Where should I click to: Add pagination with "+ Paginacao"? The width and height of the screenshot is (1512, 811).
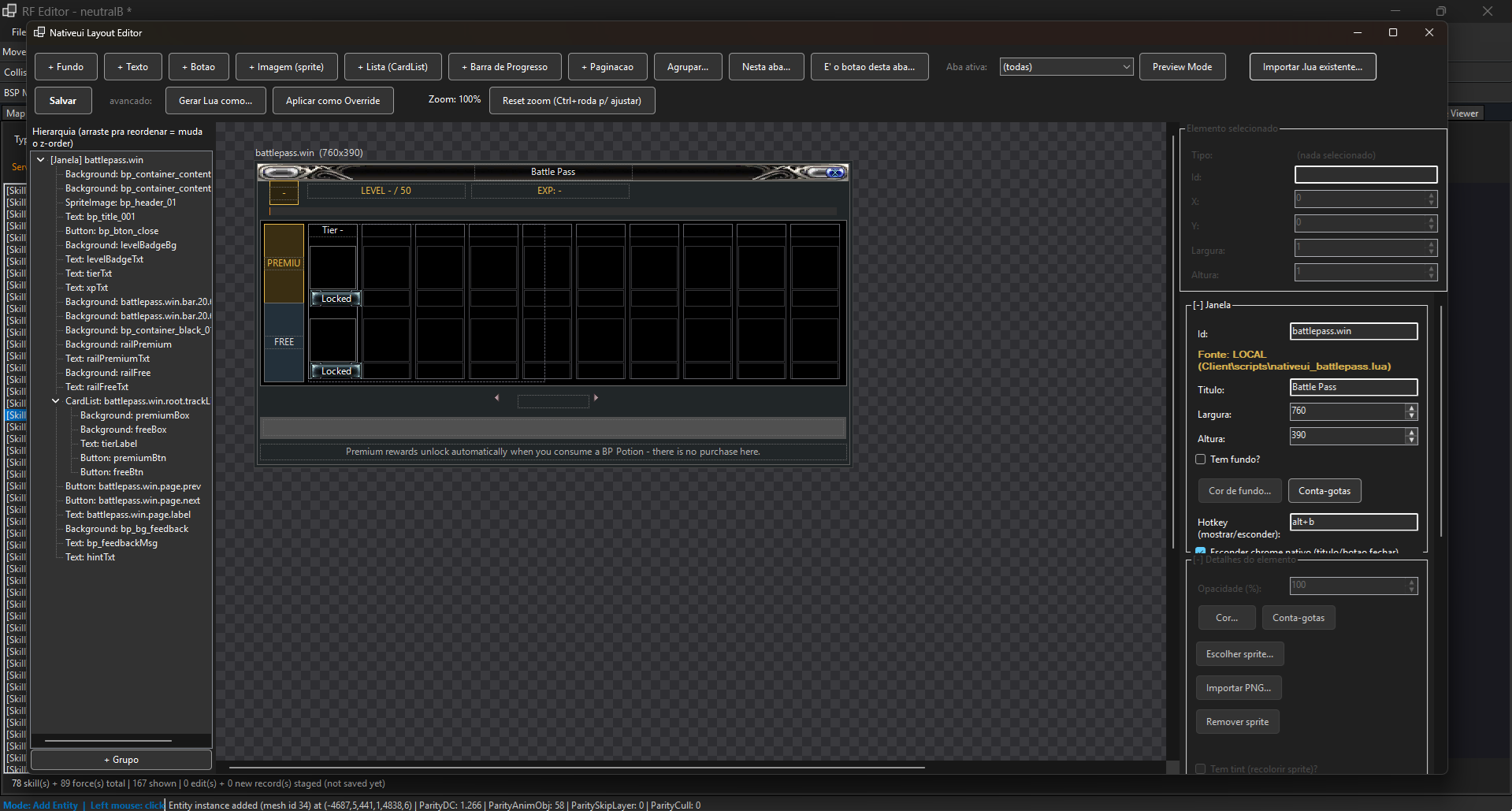coord(607,67)
